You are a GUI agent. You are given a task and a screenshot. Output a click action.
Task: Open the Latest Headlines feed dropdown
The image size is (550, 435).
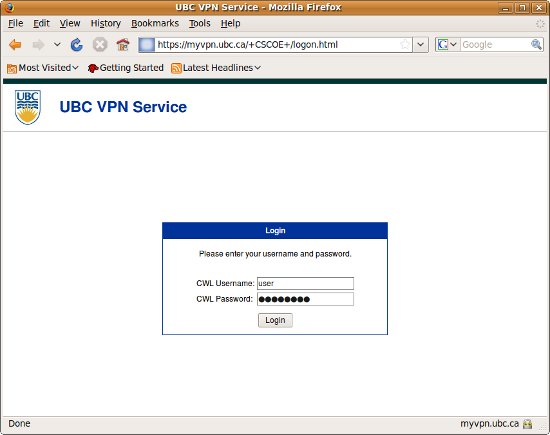tap(216, 68)
